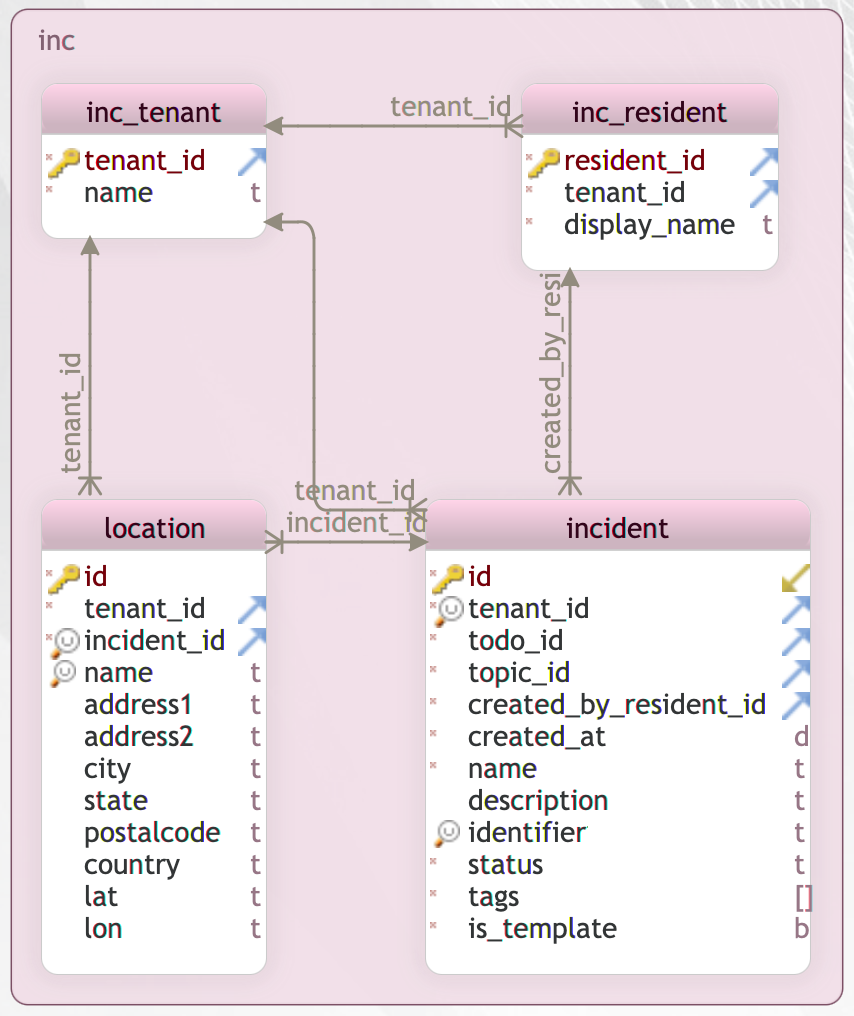The width and height of the screenshot is (854, 1016).
Task: Select the name column in inc_tenant
Action: [x=119, y=193]
